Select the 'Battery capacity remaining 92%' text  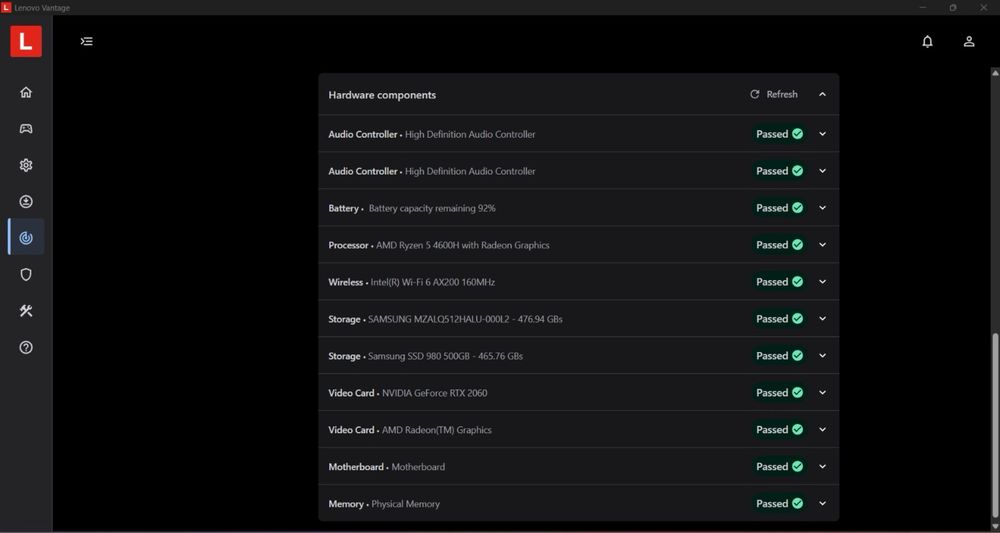pos(432,208)
